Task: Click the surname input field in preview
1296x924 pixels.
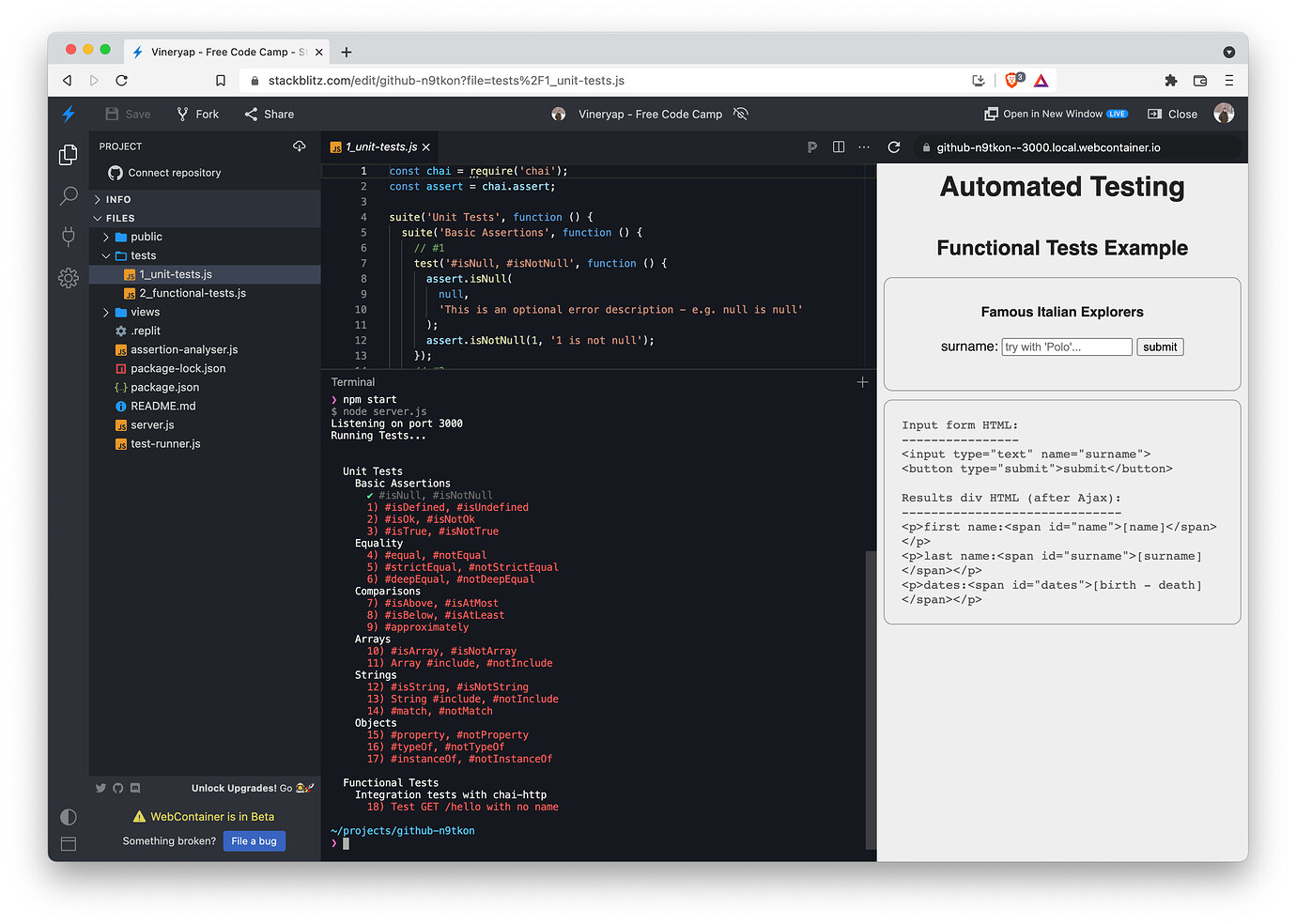Action: coord(1066,346)
